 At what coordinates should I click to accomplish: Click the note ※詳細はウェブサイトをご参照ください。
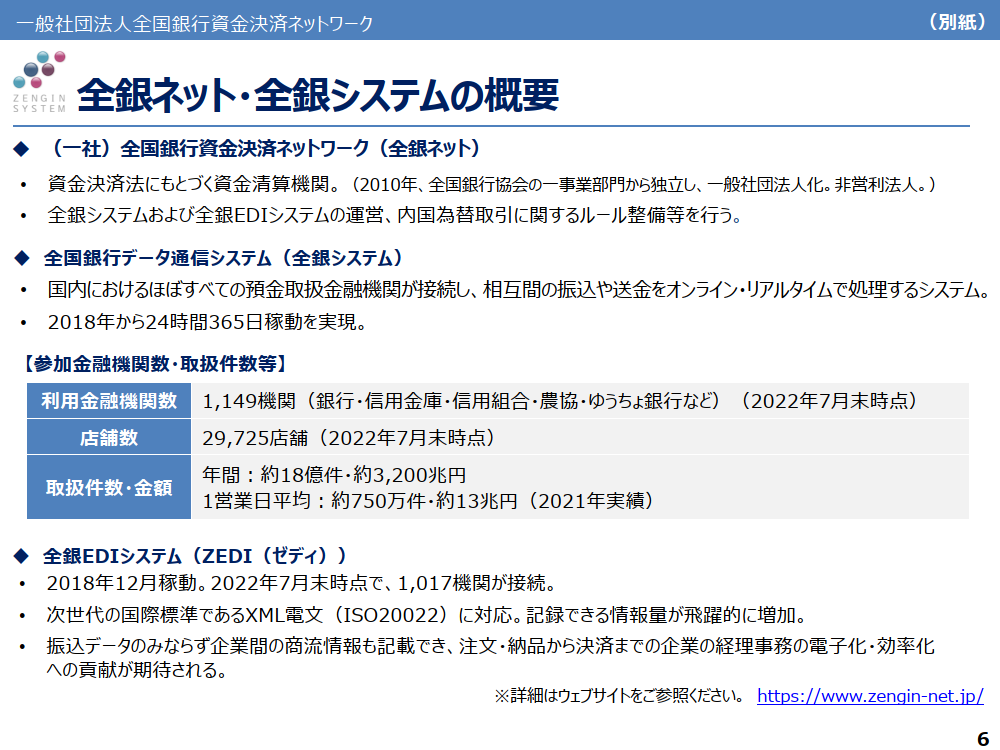coord(619,695)
